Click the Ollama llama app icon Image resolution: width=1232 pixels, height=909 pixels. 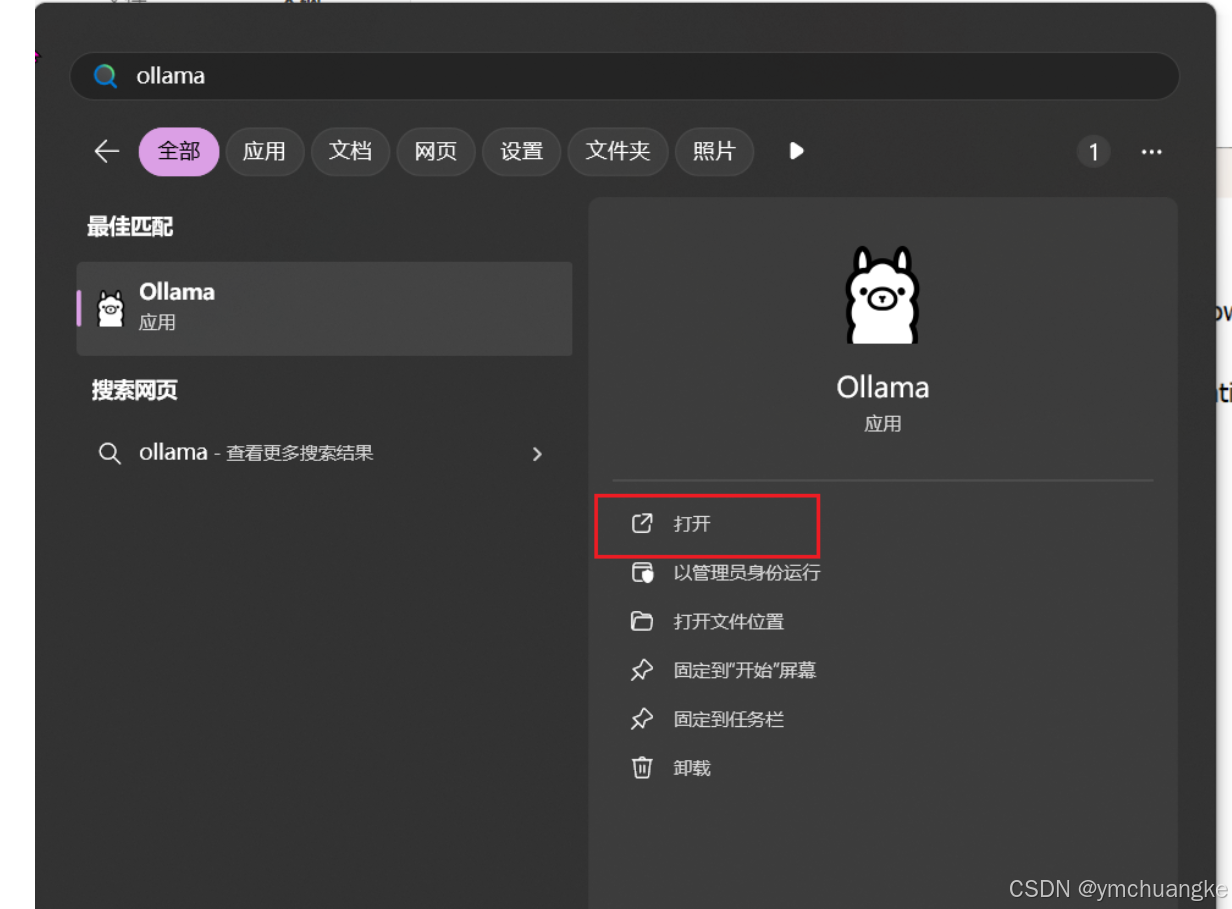coord(110,306)
